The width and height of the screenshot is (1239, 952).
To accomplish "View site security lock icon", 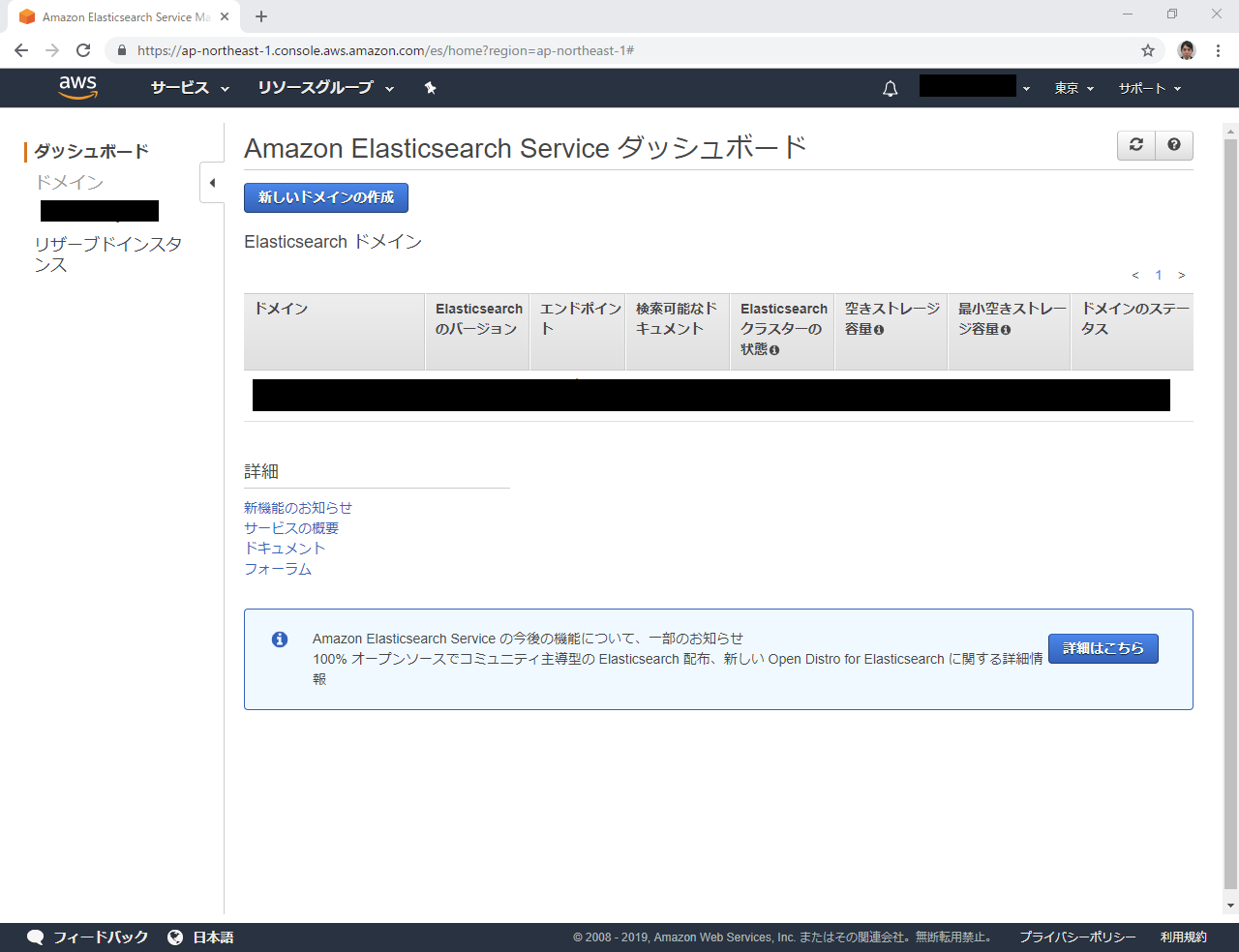I will point(122,50).
